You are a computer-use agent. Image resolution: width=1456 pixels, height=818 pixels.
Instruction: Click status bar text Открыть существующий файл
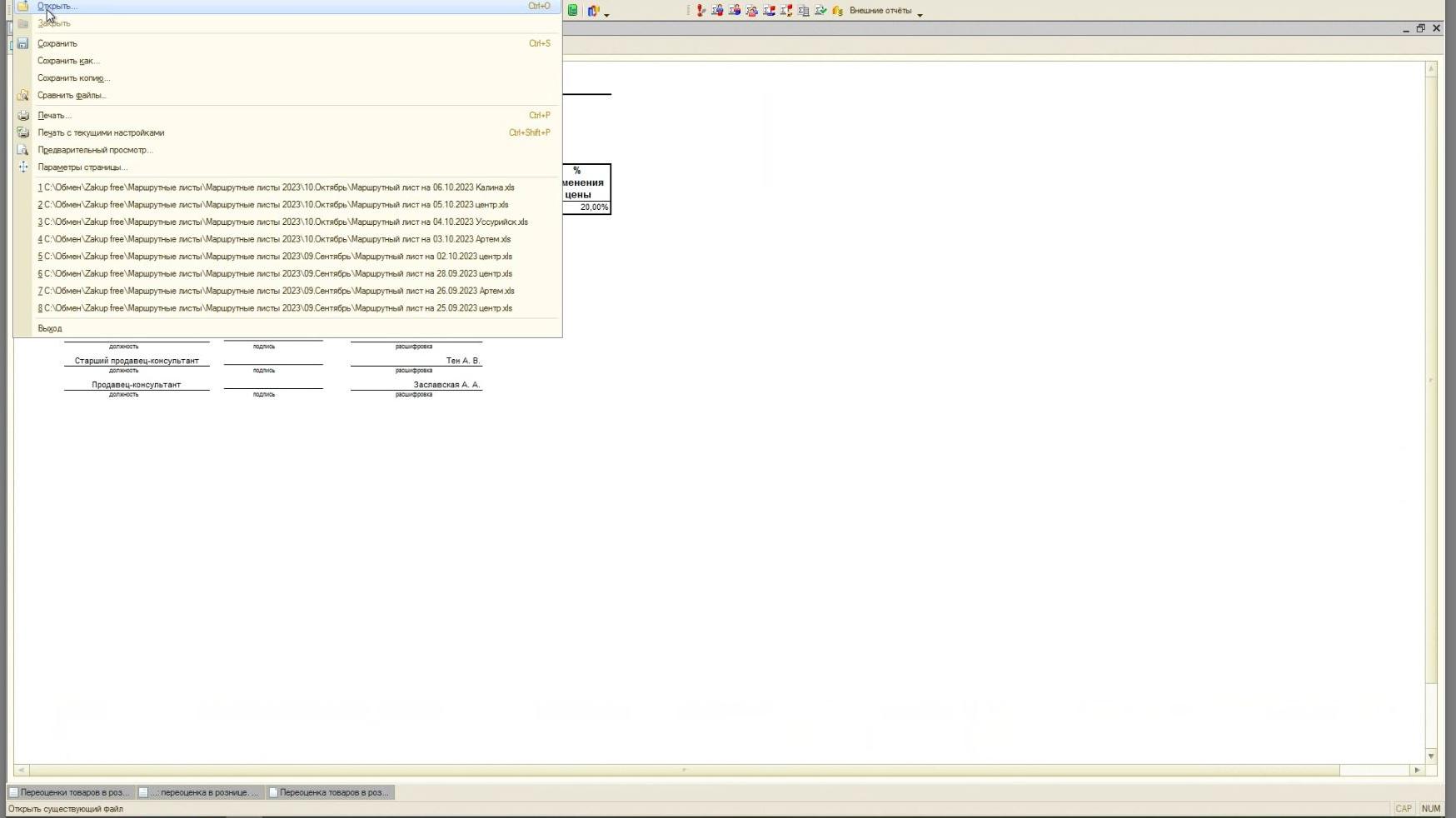tap(66, 809)
